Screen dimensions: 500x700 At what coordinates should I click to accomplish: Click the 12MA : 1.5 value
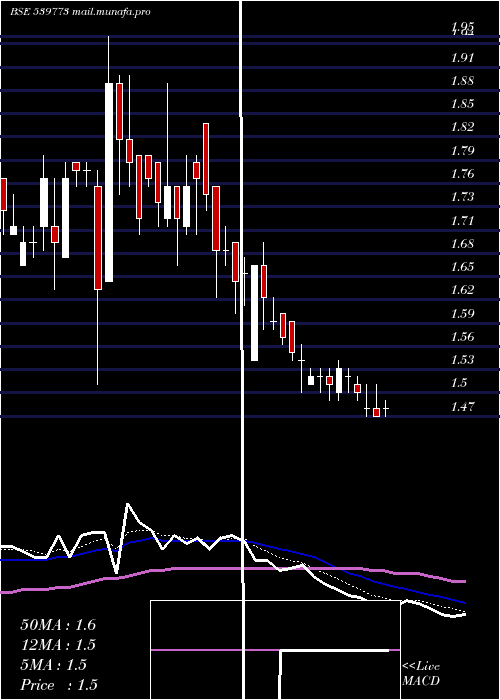click(58, 645)
